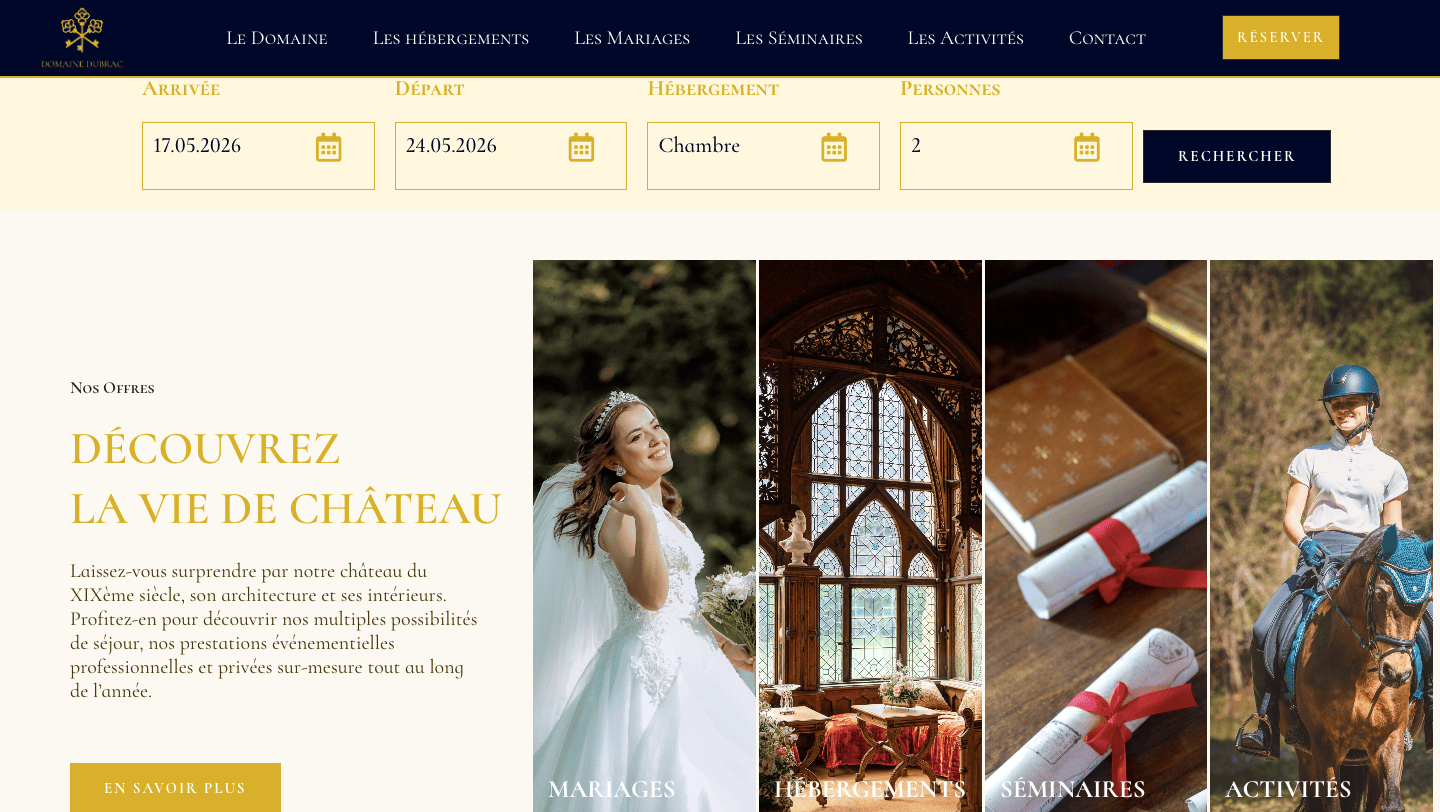Expand the Personnes number selector
This screenshot has width=1440, height=812.
click(1016, 156)
